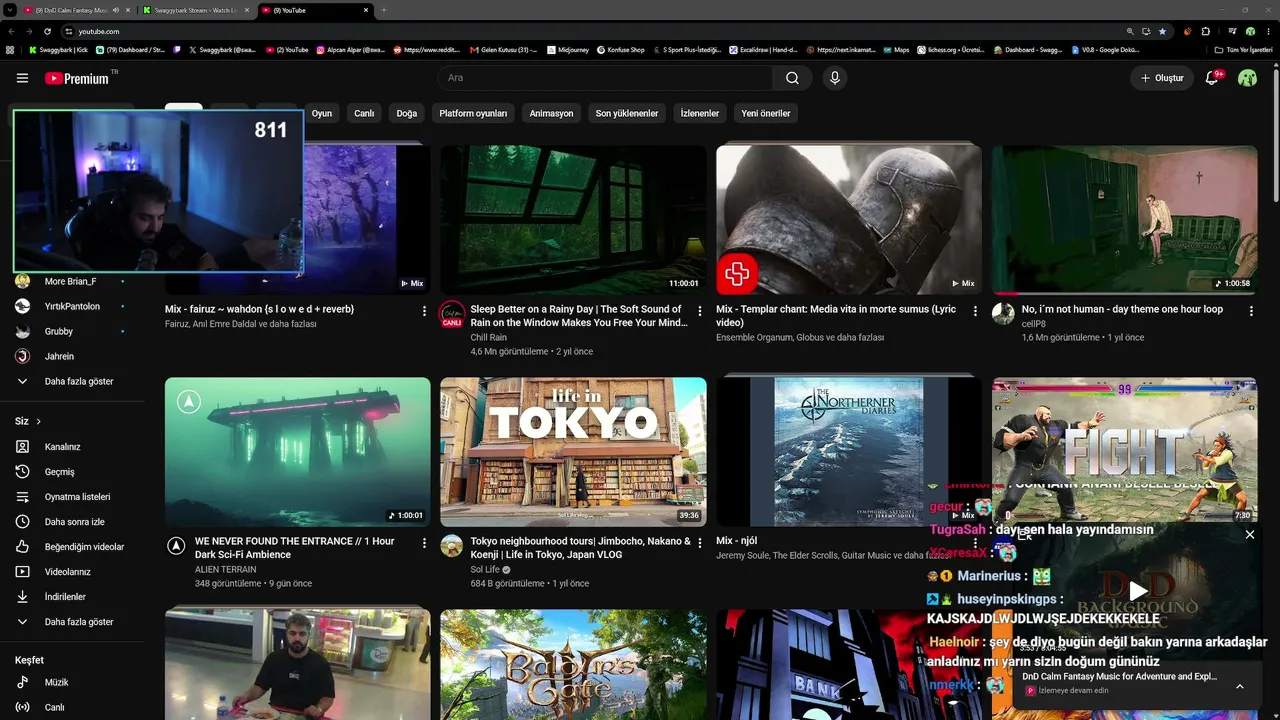Image resolution: width=1280 pixels, height=720 pixels.
Task: Open the life in TOKYO video thumbnail
Action: [x=573, y=452]
